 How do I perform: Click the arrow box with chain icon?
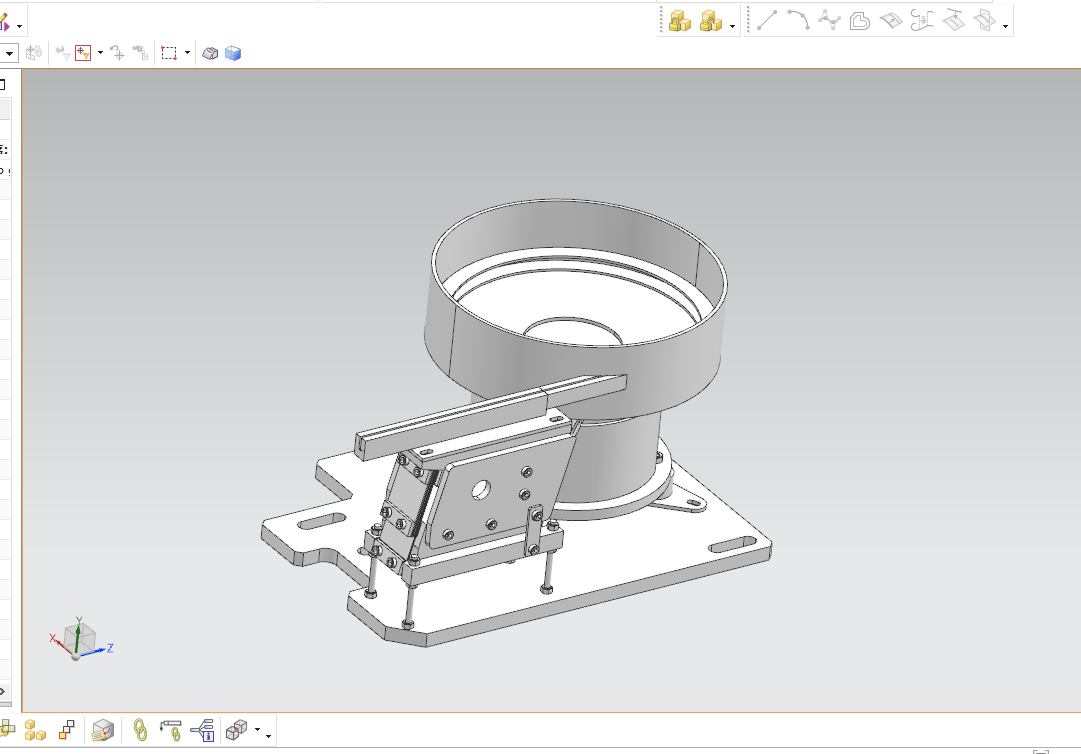click(170, 731)
